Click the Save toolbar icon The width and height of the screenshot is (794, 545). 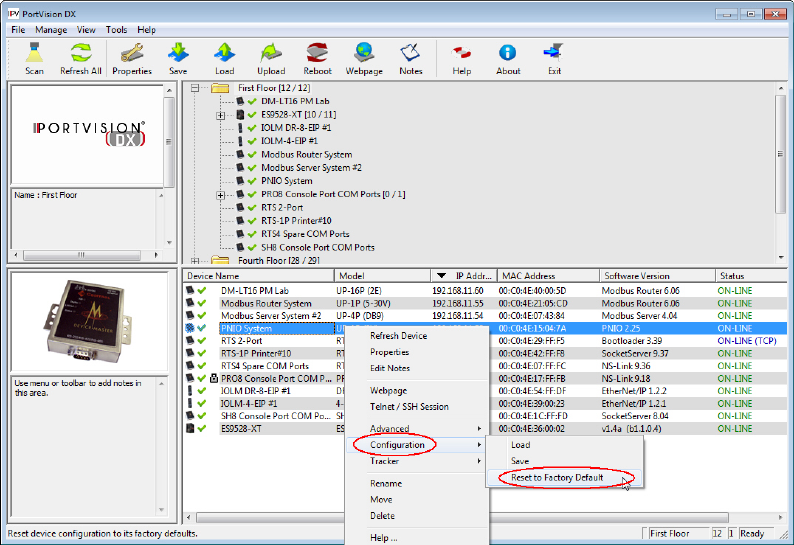click(x=178, y=53)
